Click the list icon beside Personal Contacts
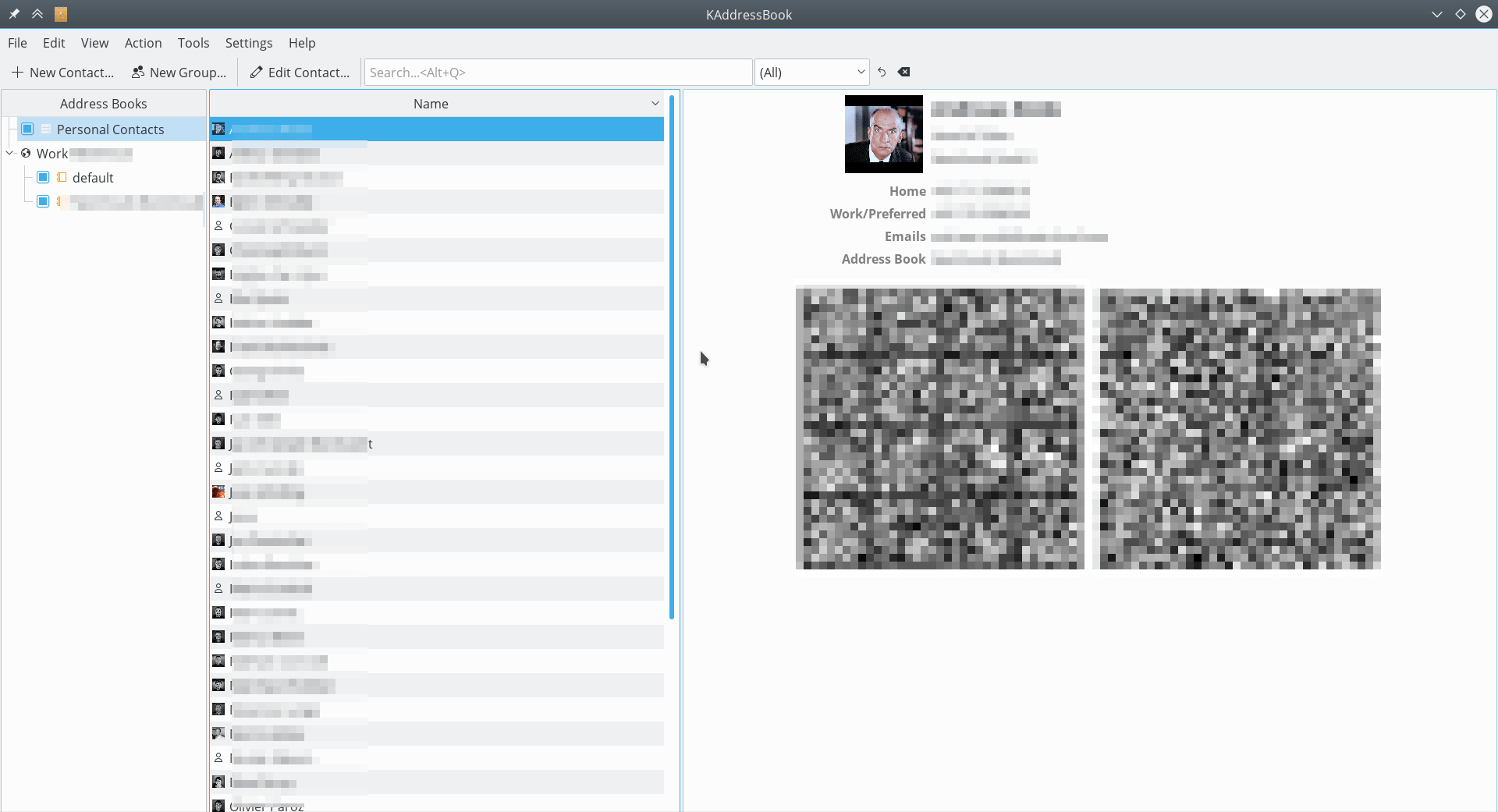The image size is (1498, 812). click(45, 129)
